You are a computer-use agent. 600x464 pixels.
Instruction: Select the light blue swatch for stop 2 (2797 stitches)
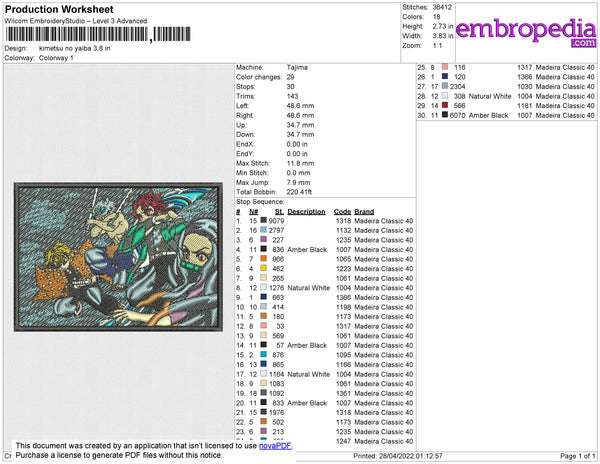coord(263,230)
